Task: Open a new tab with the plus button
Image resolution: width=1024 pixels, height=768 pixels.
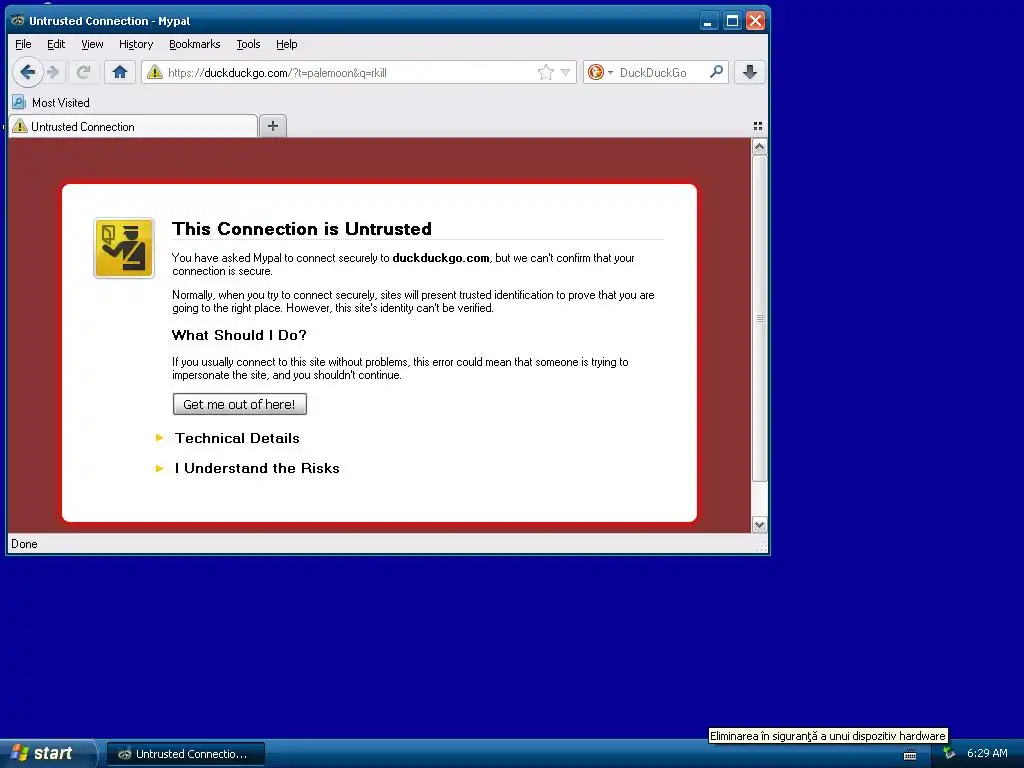Action: click(x=273, y=126)
